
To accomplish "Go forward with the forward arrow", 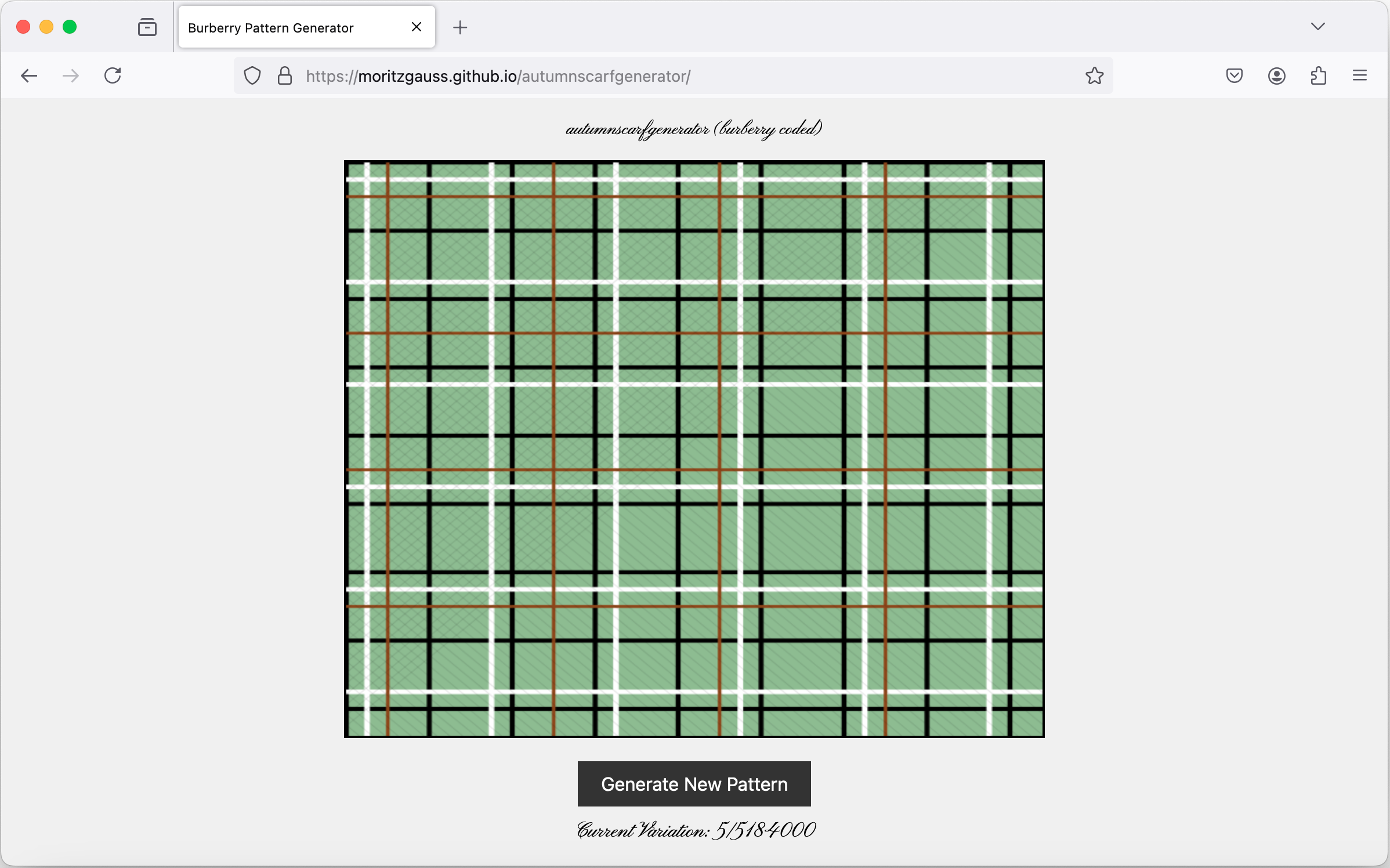I will [71, 76].
